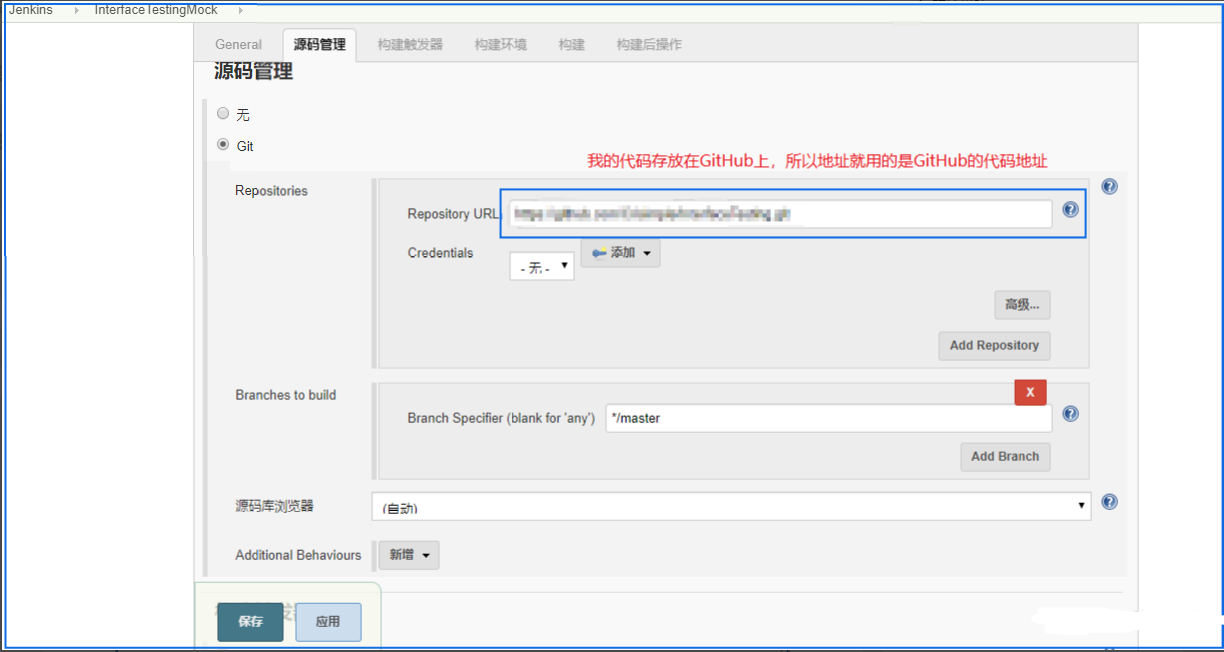Switch to the 构建环境 tab
Screen dimensions: 1224x652
(501, 44)
